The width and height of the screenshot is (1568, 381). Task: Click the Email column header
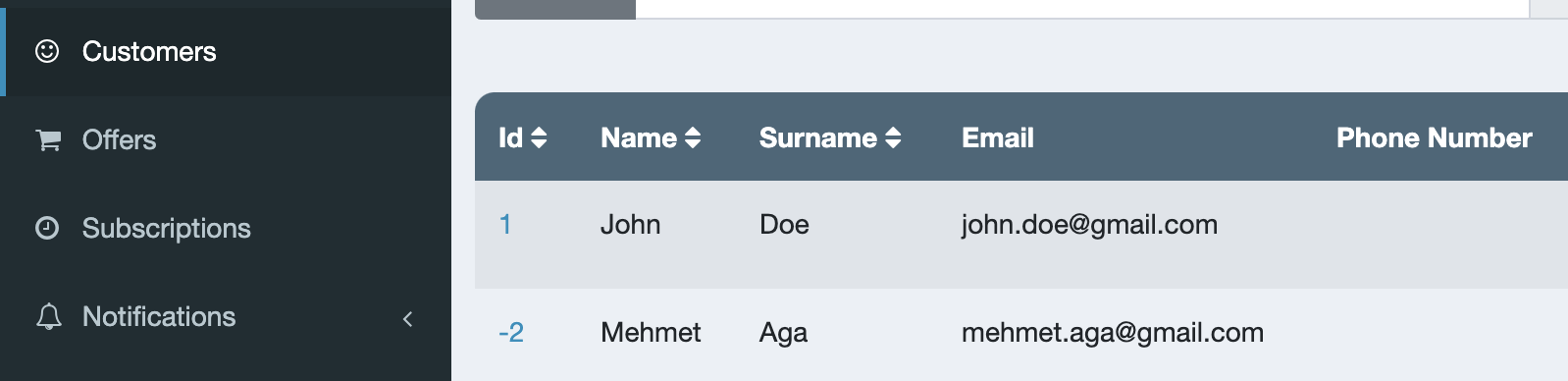pyautogui.click(x=998, y=138)
